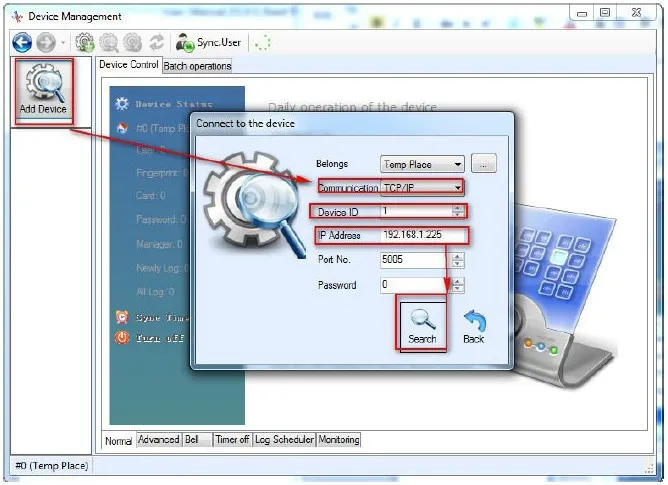668x485 pixels.
Task: Click the Fingerprint: 0 status entry
Action: tap(162, 173)
